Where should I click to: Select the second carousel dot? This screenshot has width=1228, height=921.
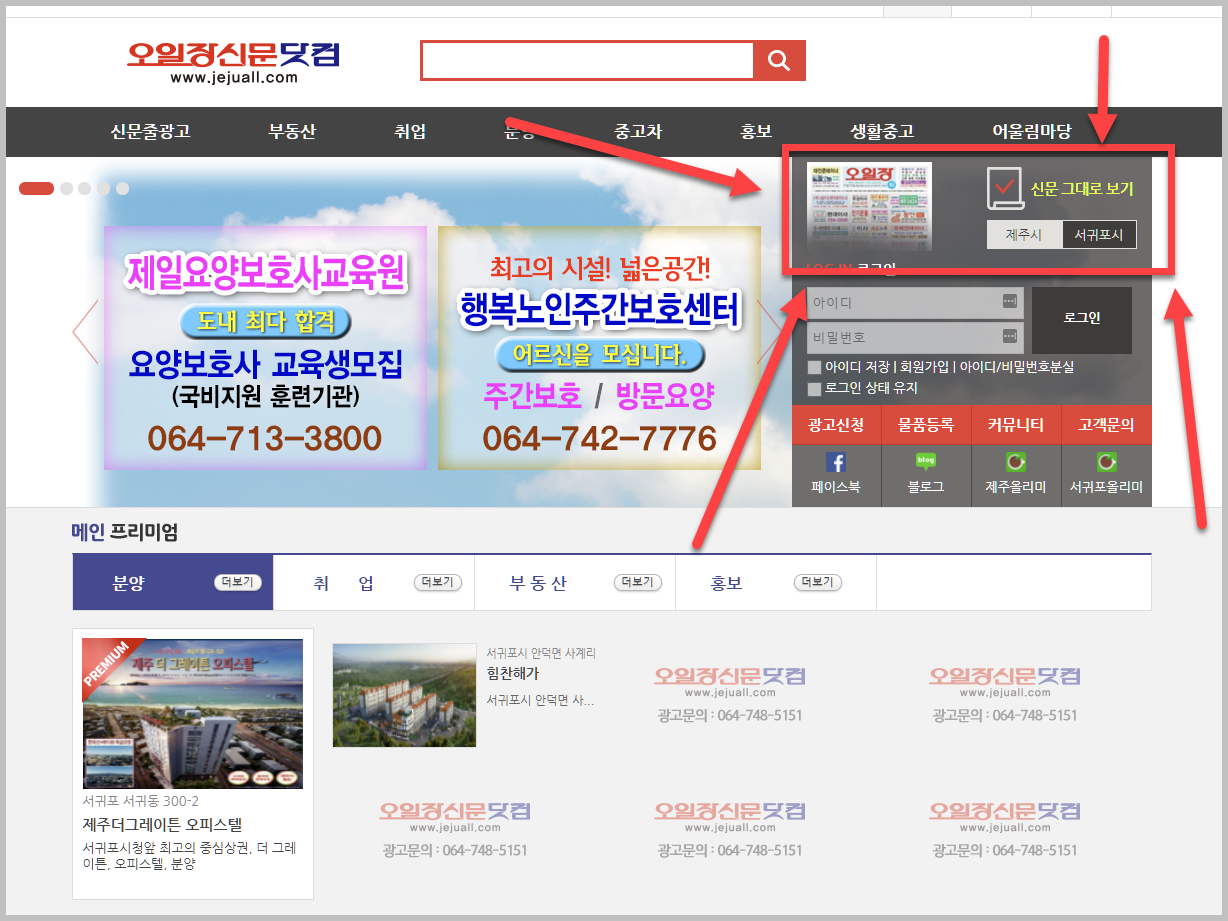coord(67,188)
